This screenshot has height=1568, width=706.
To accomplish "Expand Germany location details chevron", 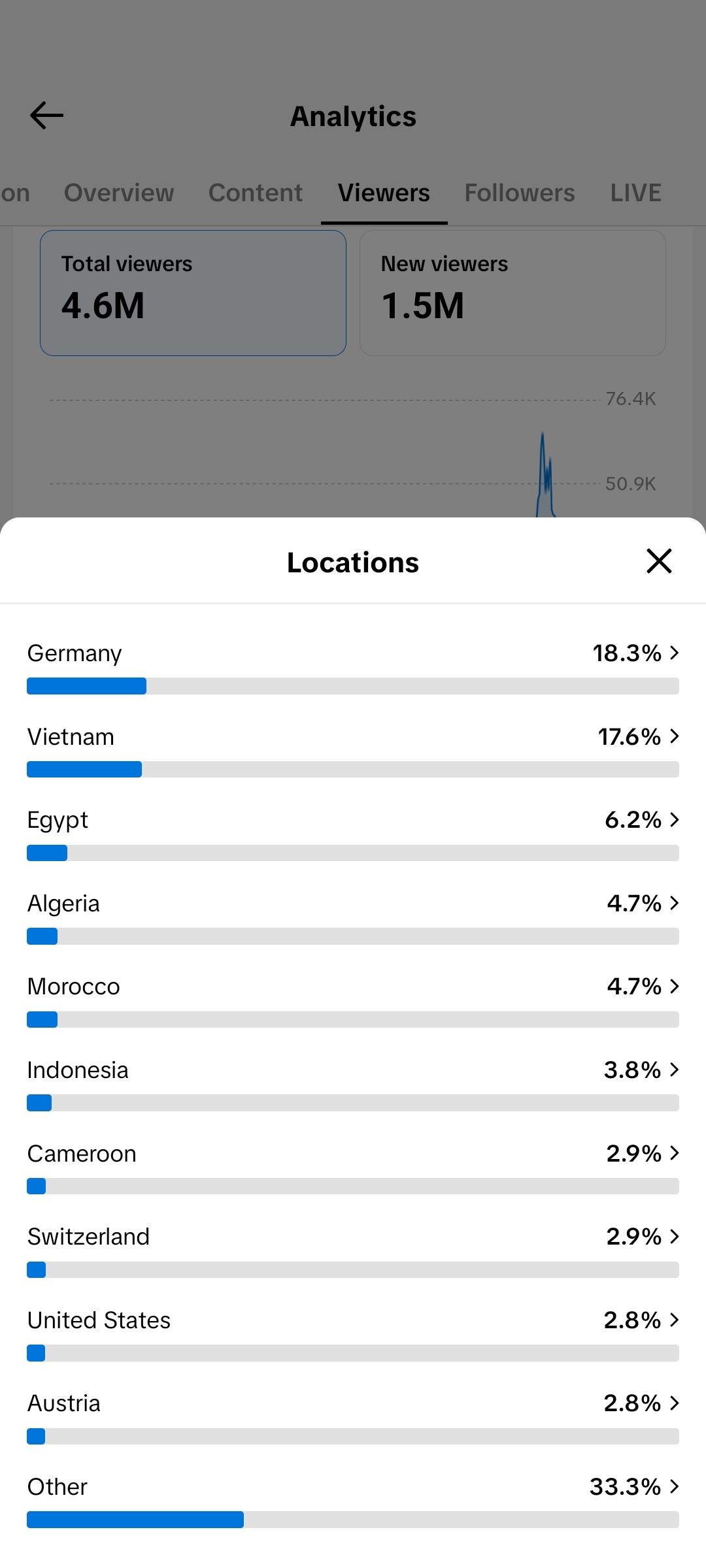I will click(x=675, y=653).
